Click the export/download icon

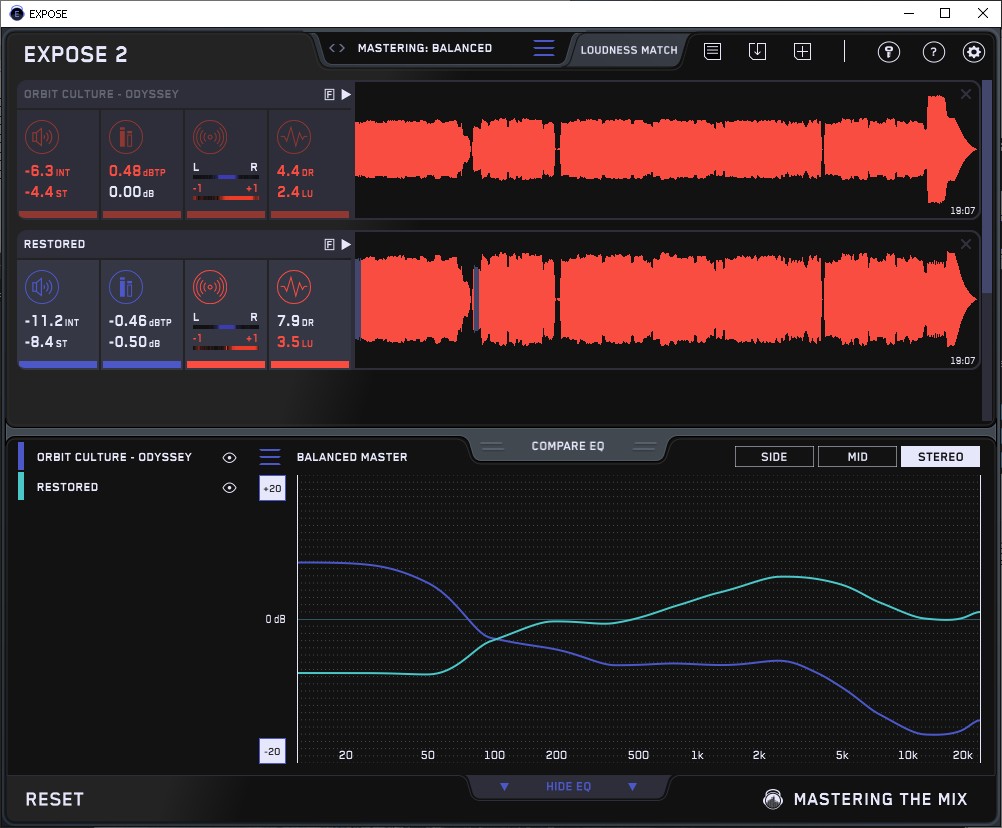(757, 51)
